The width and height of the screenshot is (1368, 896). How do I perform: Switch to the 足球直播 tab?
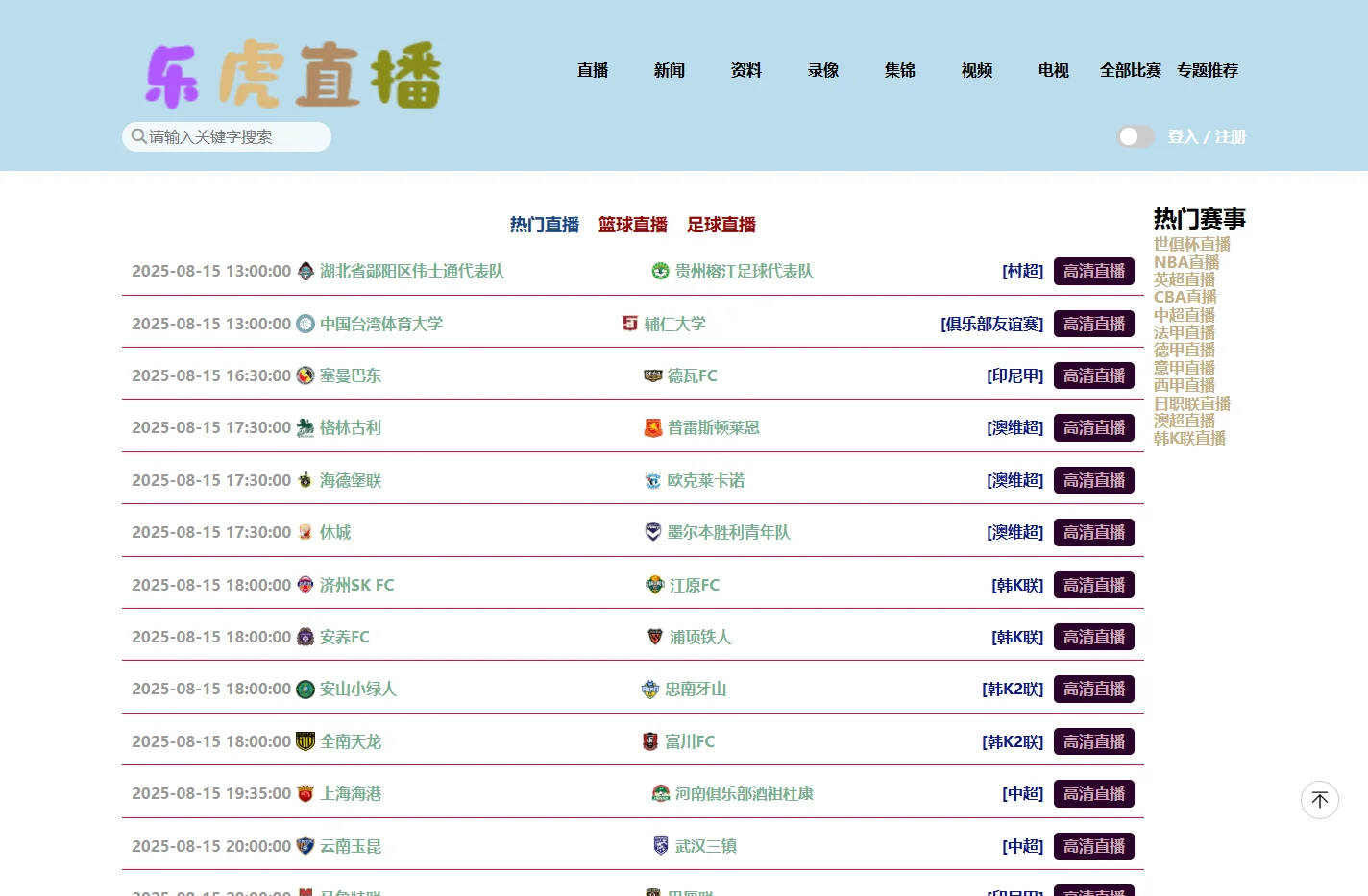(721, 225)
